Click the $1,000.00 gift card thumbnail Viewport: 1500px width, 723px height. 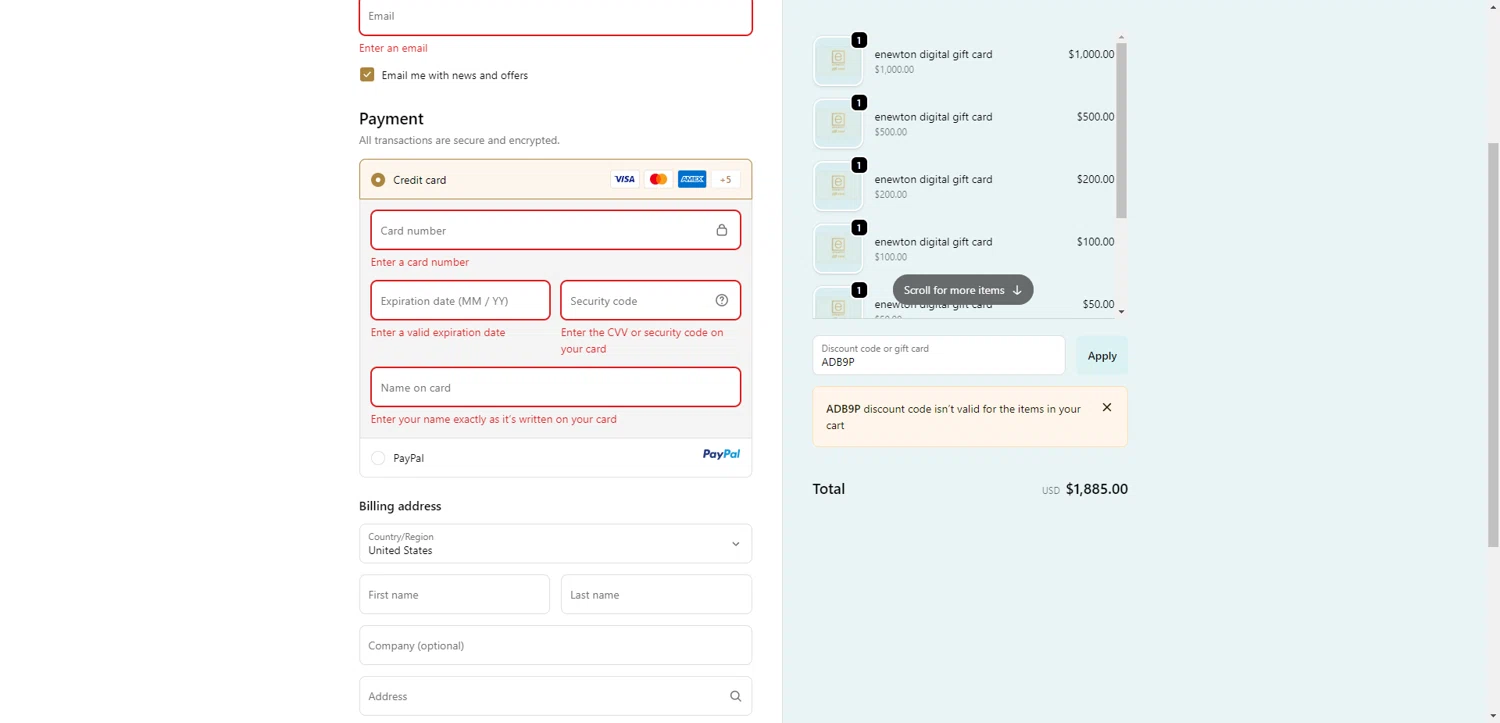[x=838, y=61]
